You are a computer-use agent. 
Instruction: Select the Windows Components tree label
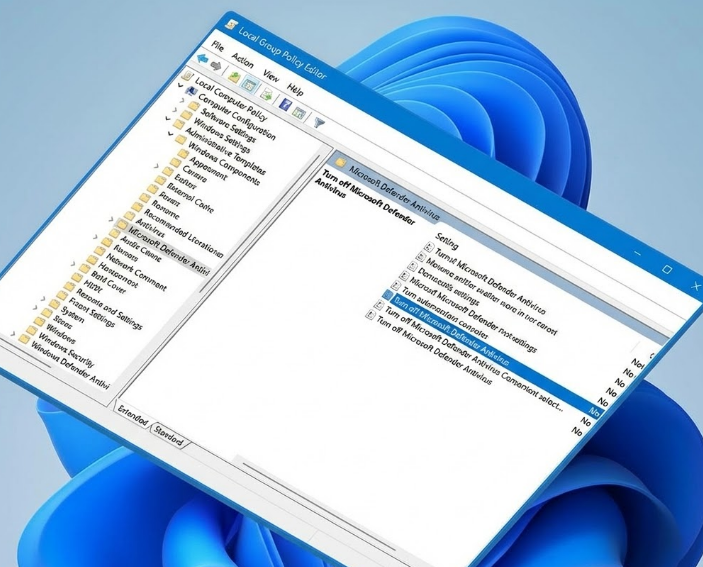[225, 164]
